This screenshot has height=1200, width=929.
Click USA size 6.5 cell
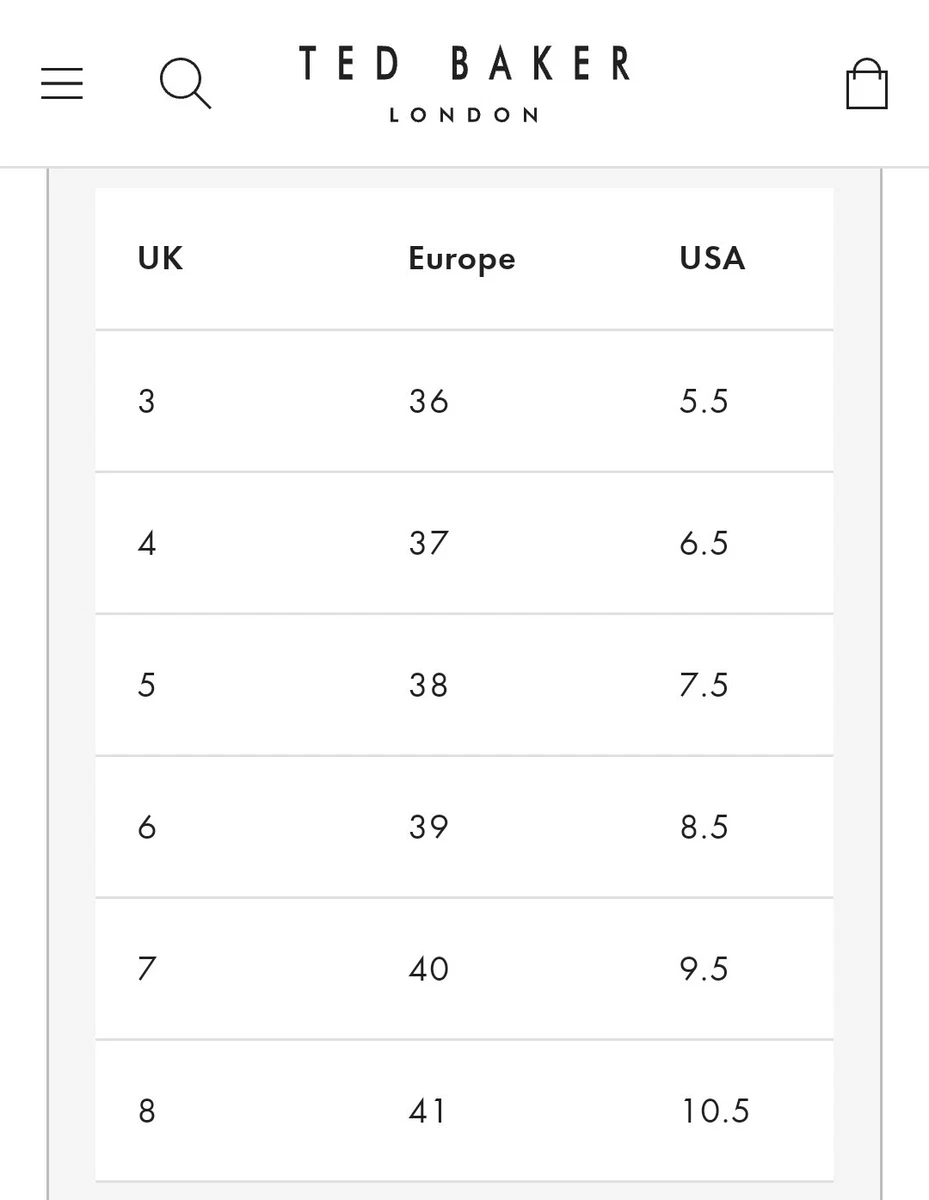[x=704, y=544]
